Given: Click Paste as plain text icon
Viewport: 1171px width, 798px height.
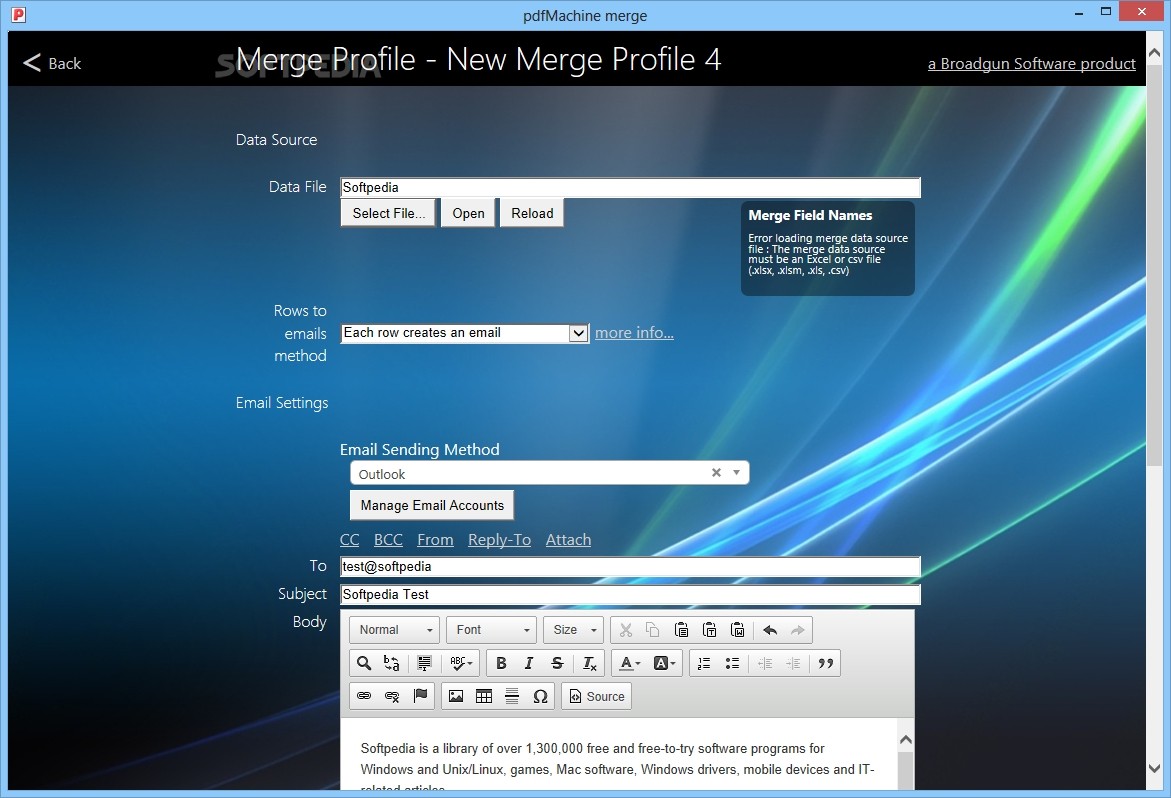Looking at the screenshot, I should tap(709, 630).
